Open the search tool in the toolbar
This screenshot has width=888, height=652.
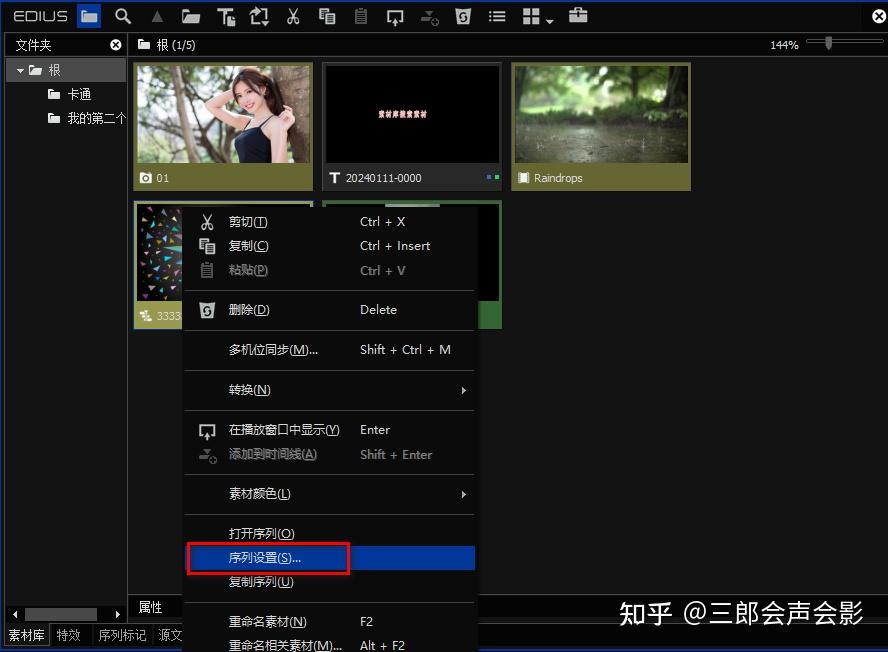(x=122, y=16)
